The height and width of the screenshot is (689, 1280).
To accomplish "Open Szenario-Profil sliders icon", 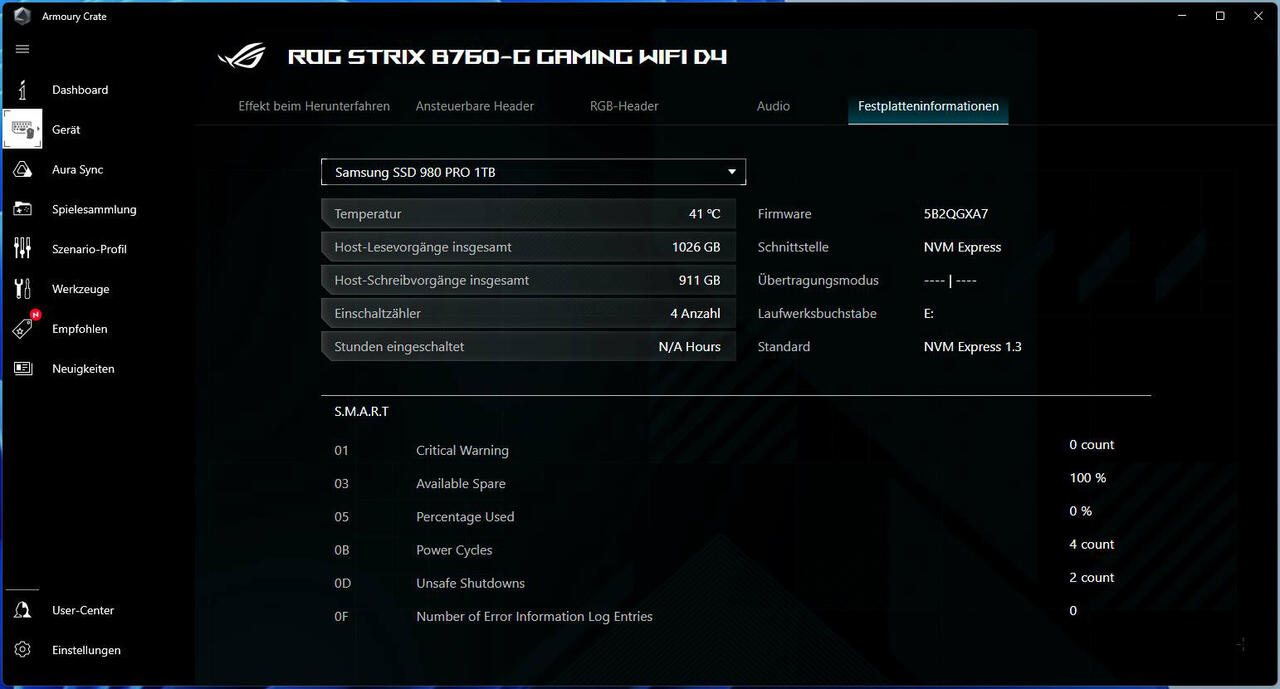I will (x=22, y=249).
